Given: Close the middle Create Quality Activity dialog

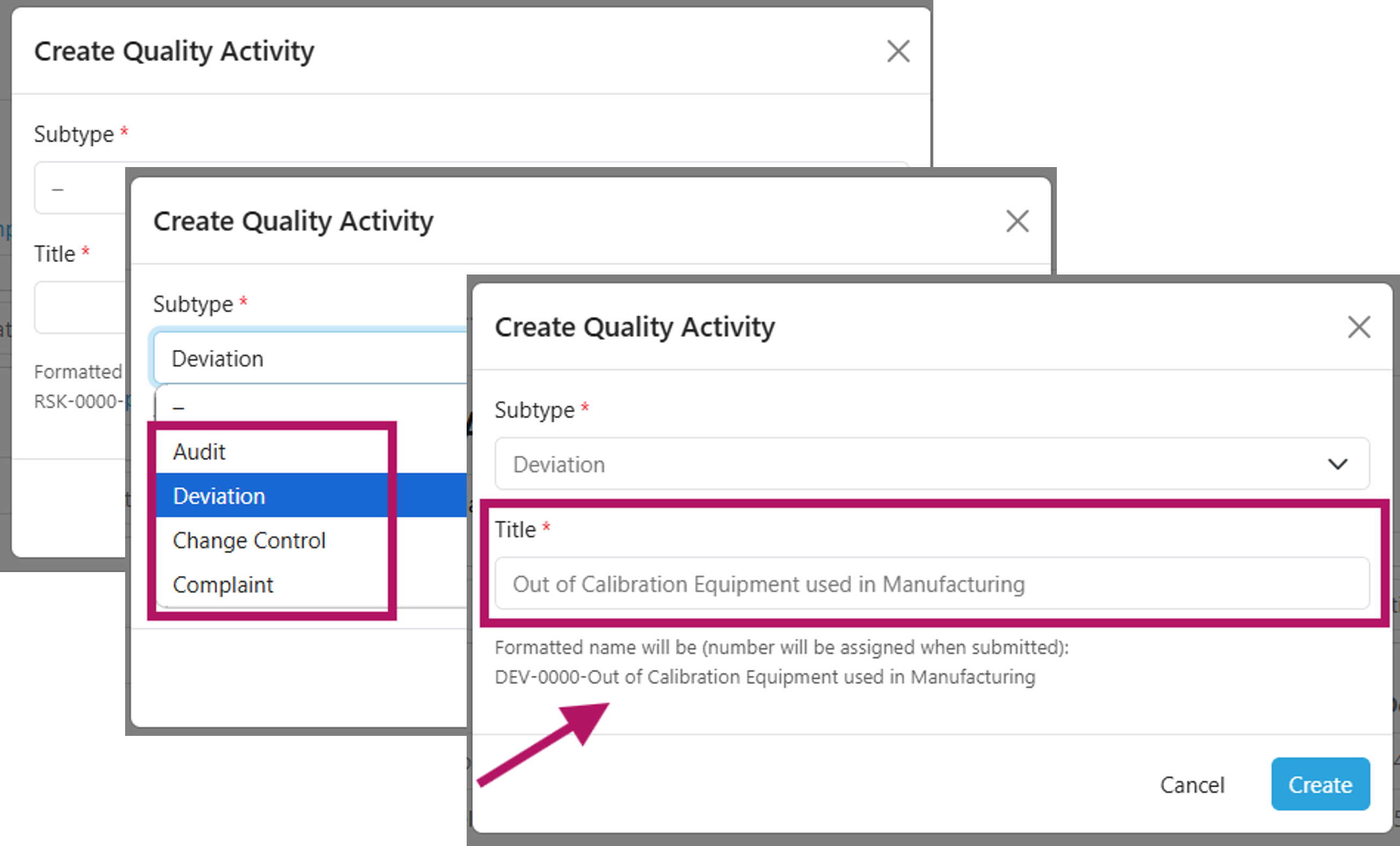Looking at the screenshot, I should 1017,222.
